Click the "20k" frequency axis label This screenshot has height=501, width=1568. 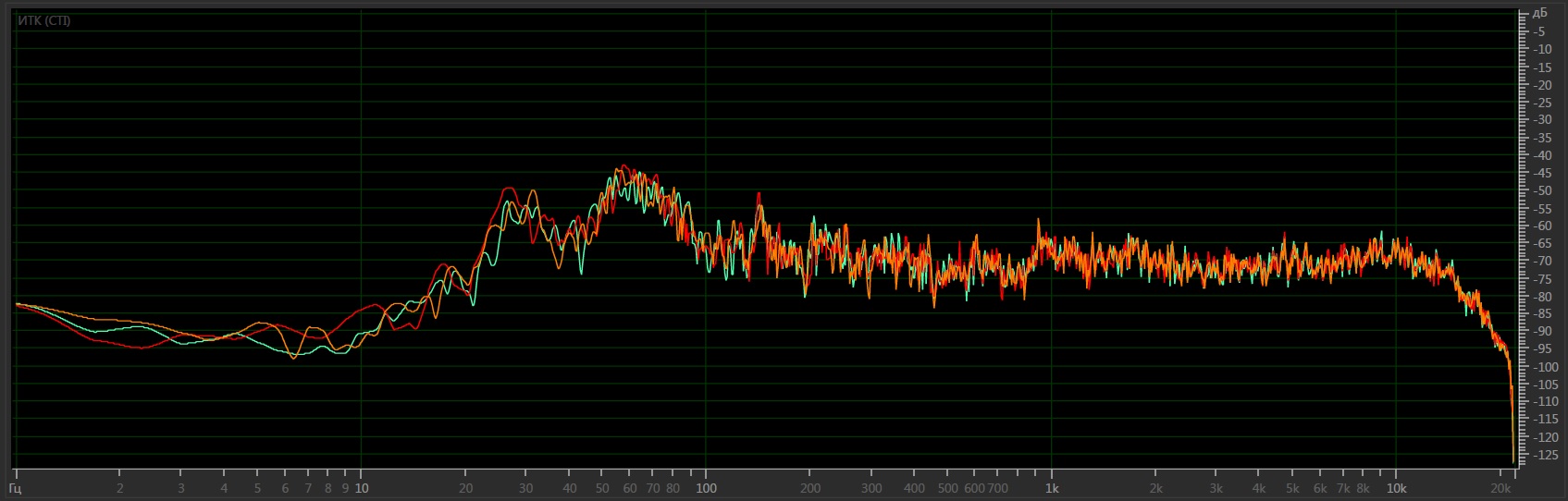pyautogui.click(x=1500, y=488)
